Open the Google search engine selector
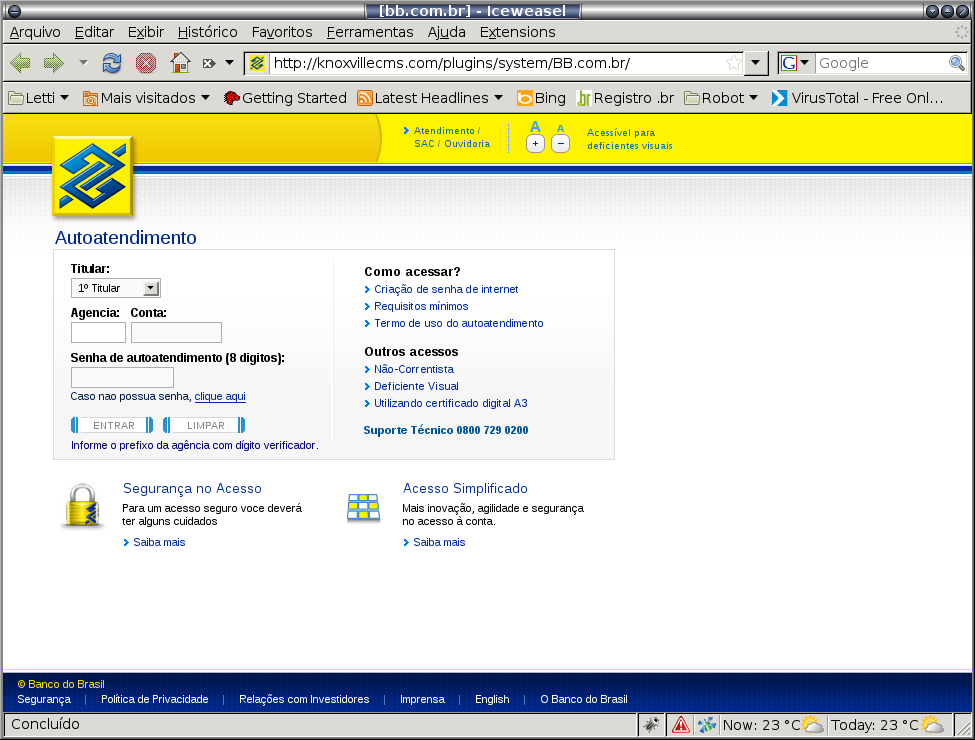Screen dimensions: 975x740 (795, 63)
